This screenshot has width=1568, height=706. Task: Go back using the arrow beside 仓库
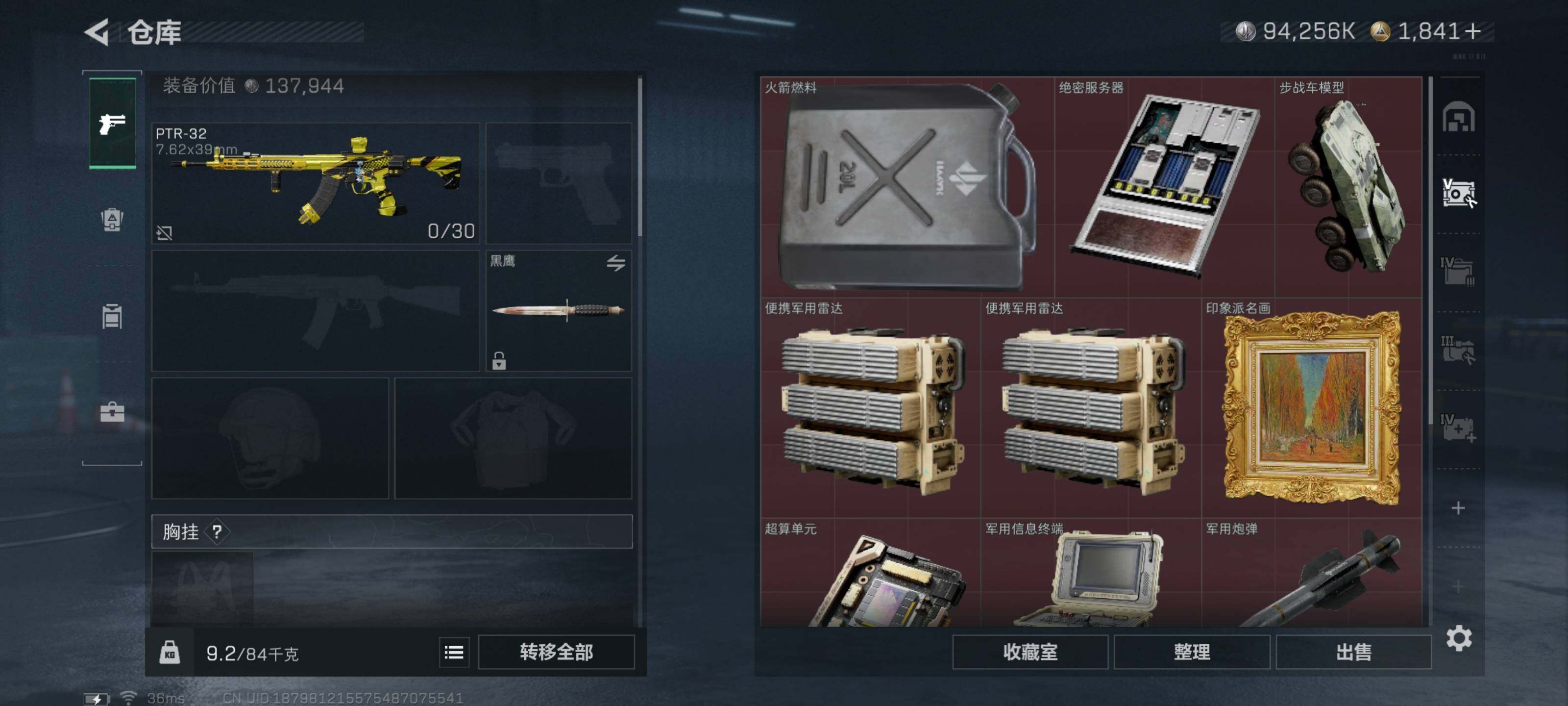pos(97,31)
